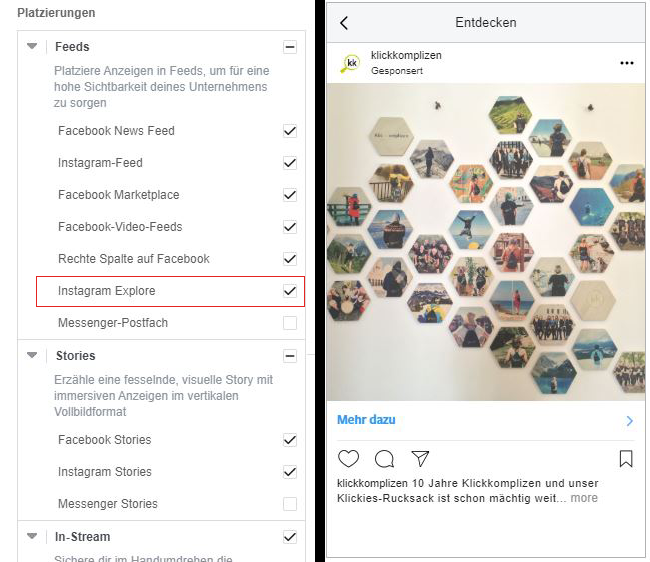This screenshot has height=562, width=650.
Task: Open comments with speech bubble icon
Action: coord(384,459)
